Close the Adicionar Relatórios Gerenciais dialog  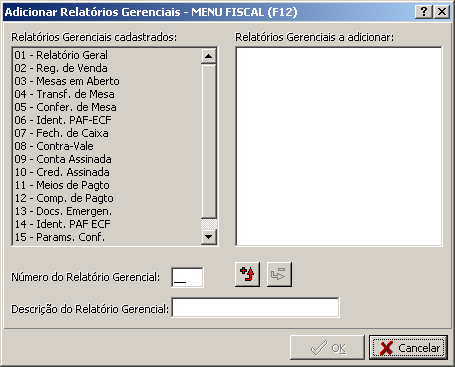tap(442, 12)
